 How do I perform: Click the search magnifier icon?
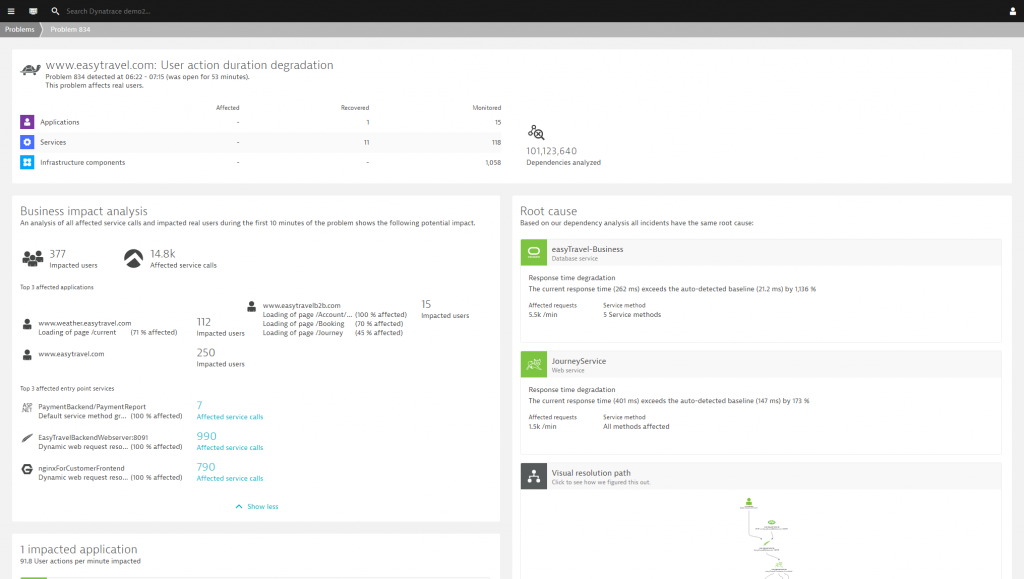point(56,11)
